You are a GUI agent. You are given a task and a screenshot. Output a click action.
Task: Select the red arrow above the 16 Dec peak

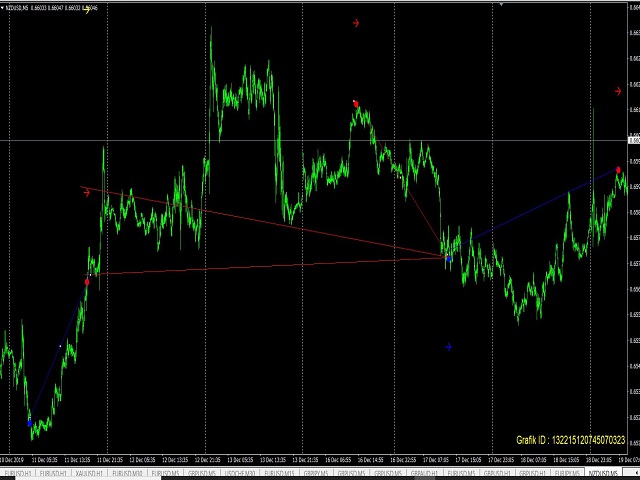(356, 23)
